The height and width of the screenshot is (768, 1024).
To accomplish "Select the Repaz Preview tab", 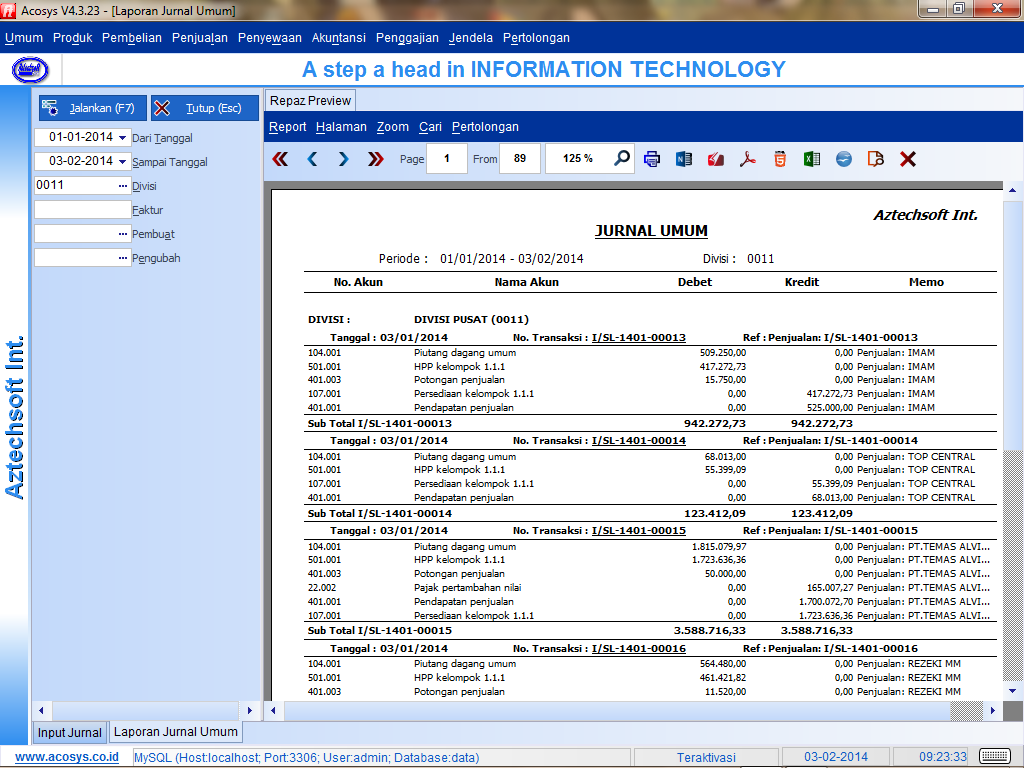I will 310,101.
